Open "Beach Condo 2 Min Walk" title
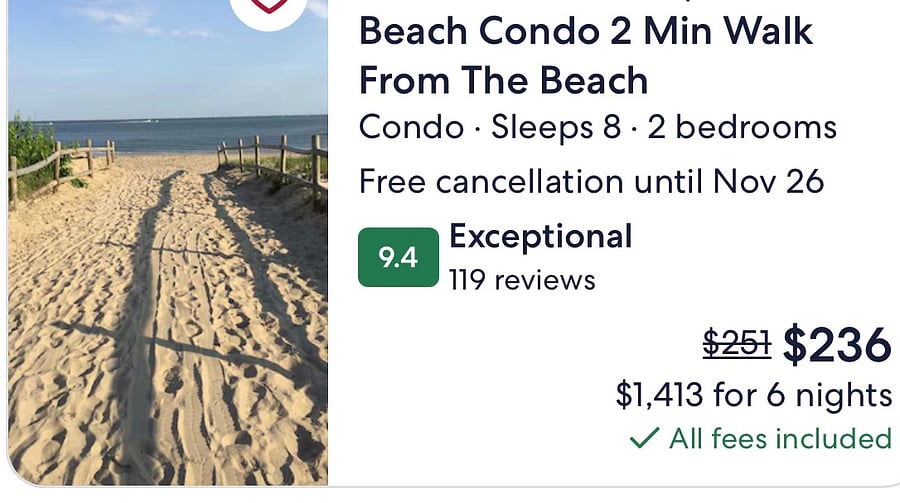 pyautogui.click(x=585, y=31)
